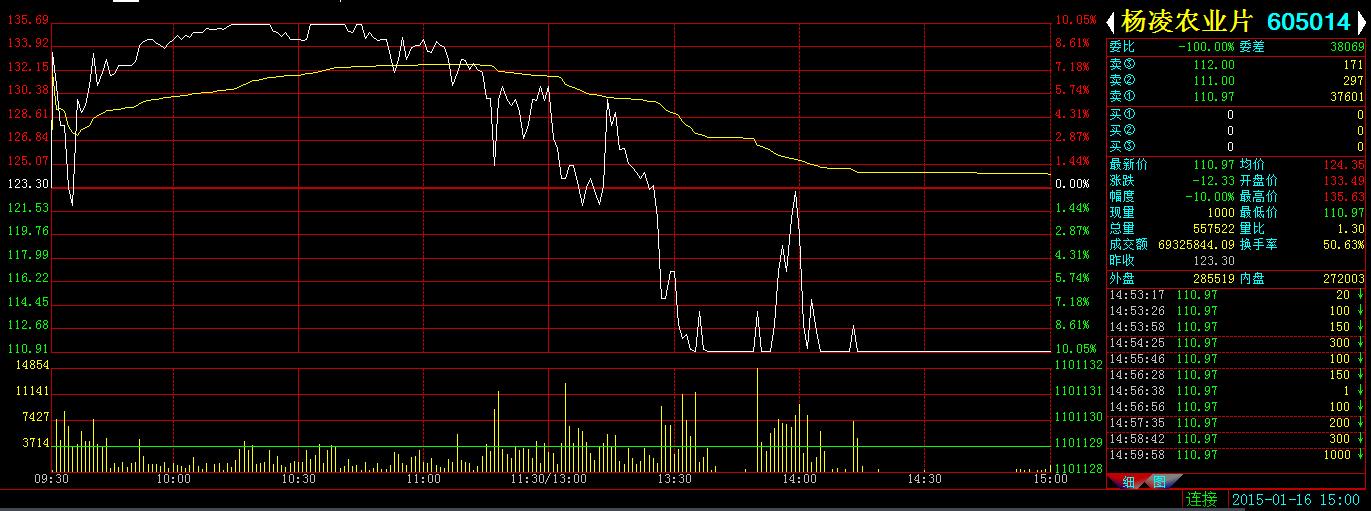
Task: Click the 连接 connection status button
Action: tap(1202, 499)
